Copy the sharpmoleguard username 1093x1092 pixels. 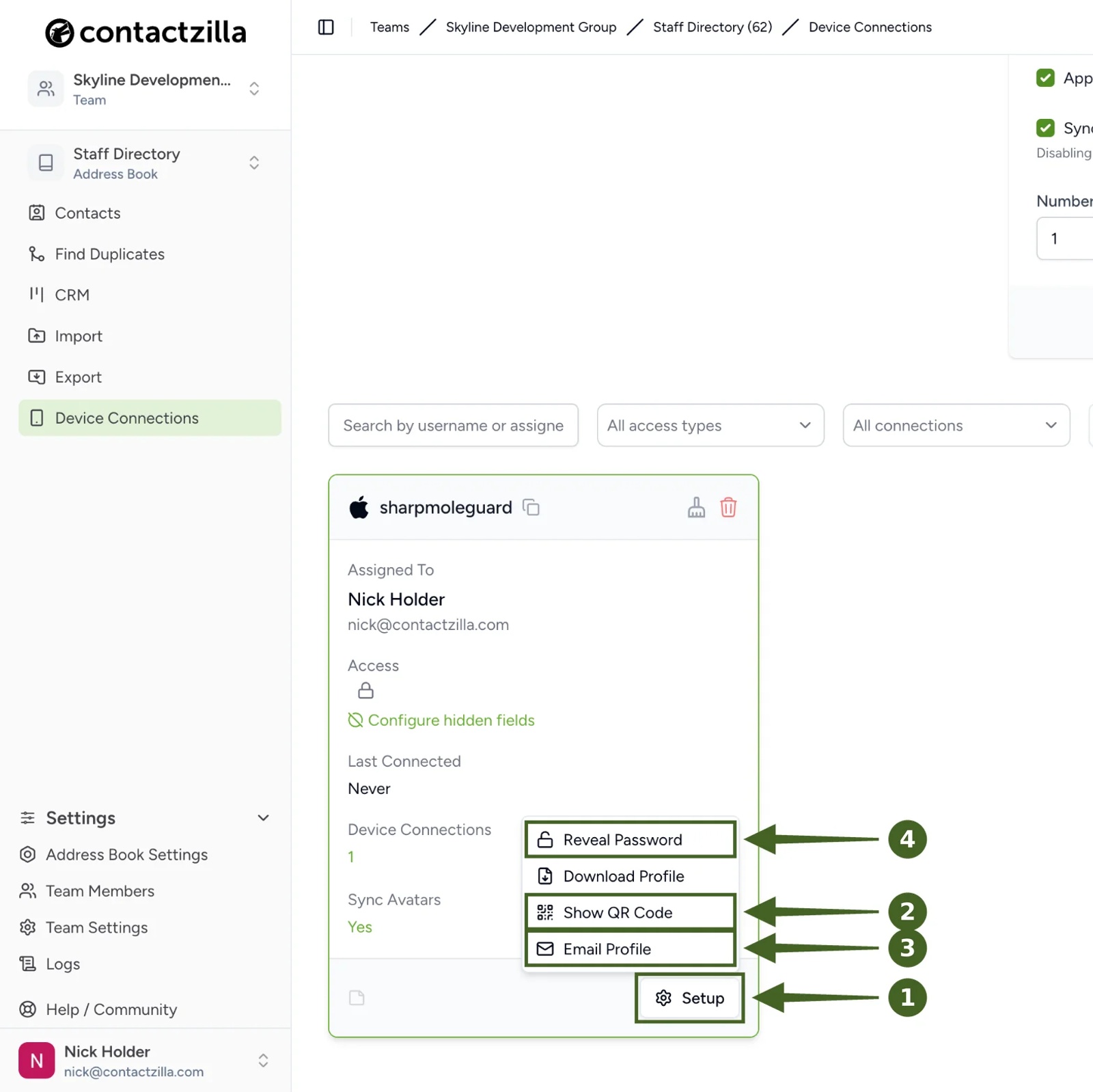click(x=531, y=507)
